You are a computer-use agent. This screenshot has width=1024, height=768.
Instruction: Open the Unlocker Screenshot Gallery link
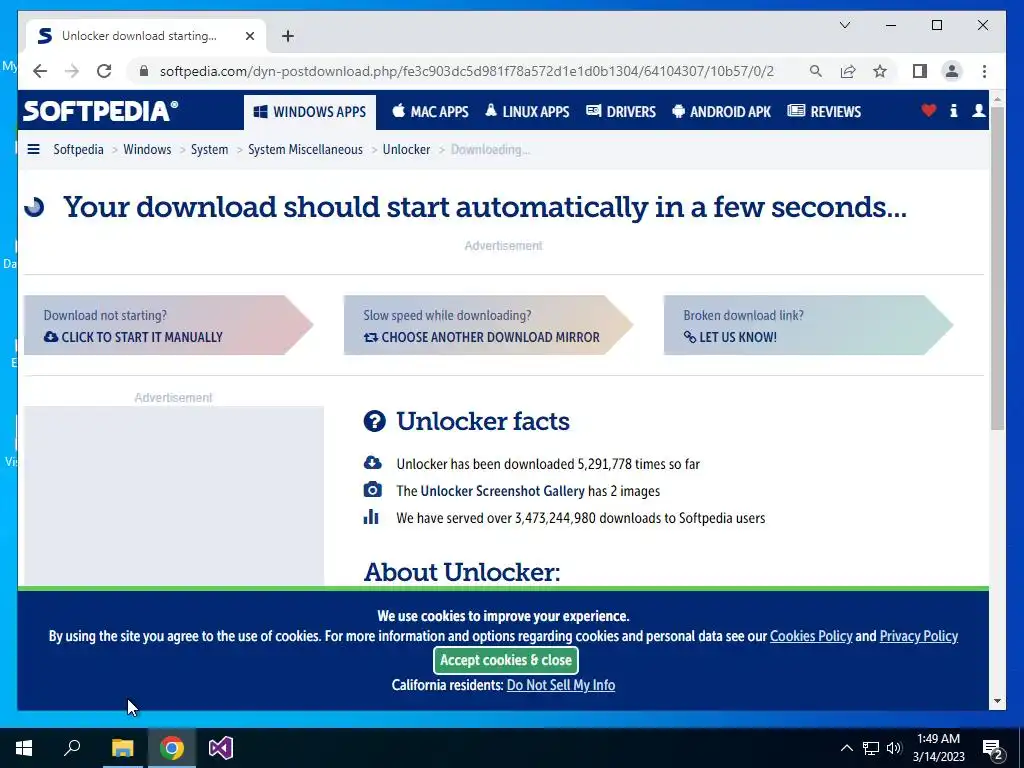click(x=502, y=491)
